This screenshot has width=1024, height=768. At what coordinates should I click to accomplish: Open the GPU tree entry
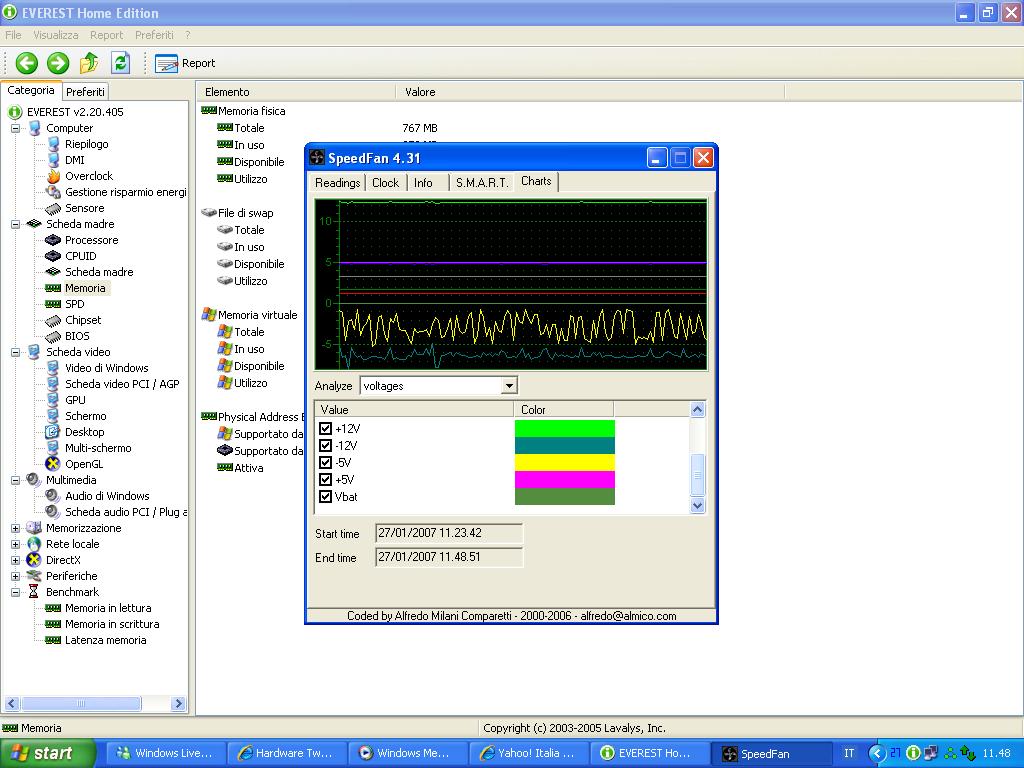pos(75,400)
